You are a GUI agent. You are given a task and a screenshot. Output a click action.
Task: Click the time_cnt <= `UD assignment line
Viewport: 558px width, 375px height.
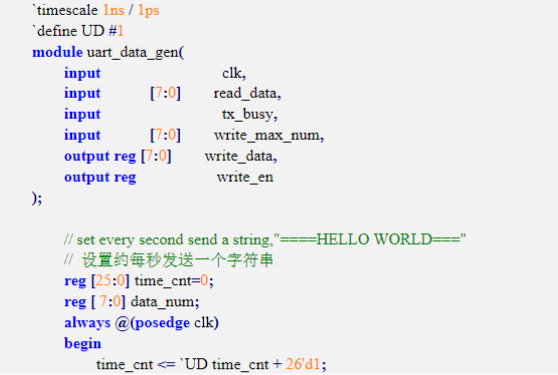tap(211, 364)
